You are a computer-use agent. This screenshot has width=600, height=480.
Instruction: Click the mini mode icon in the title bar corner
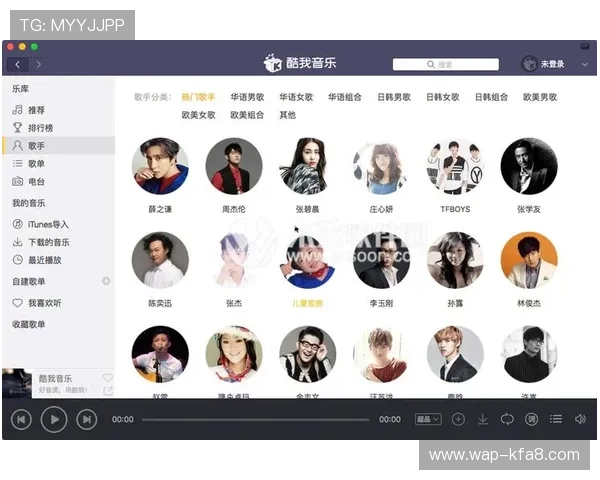pos(585,47)
